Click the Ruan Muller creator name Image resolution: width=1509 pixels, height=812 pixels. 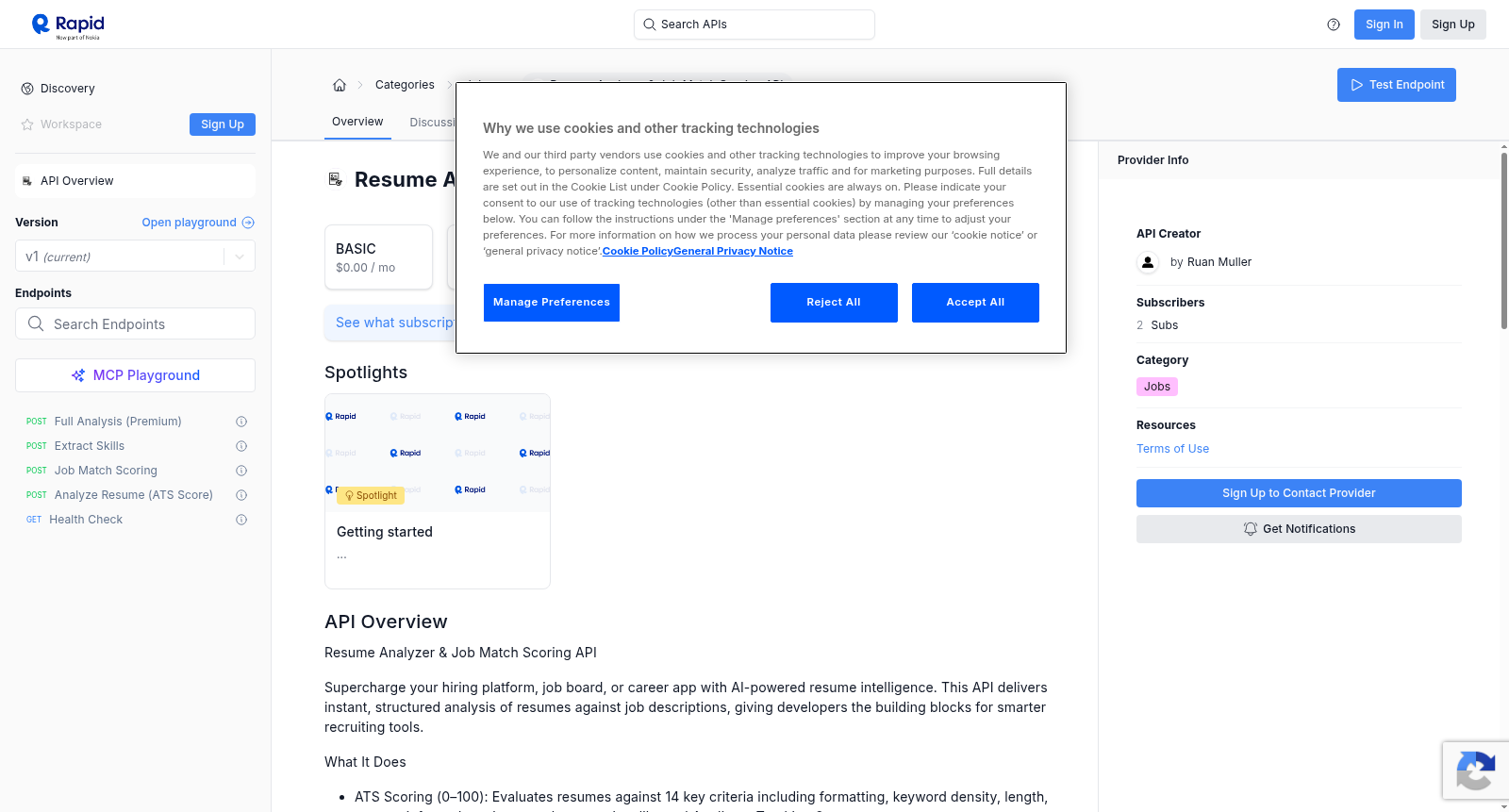point(1219,262)
